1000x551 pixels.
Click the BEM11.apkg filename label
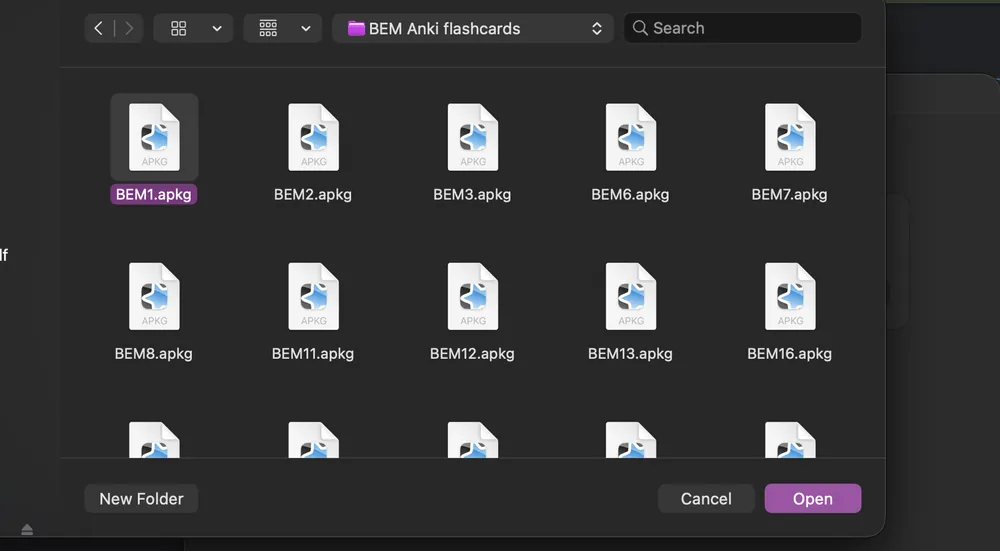[313, 354]
